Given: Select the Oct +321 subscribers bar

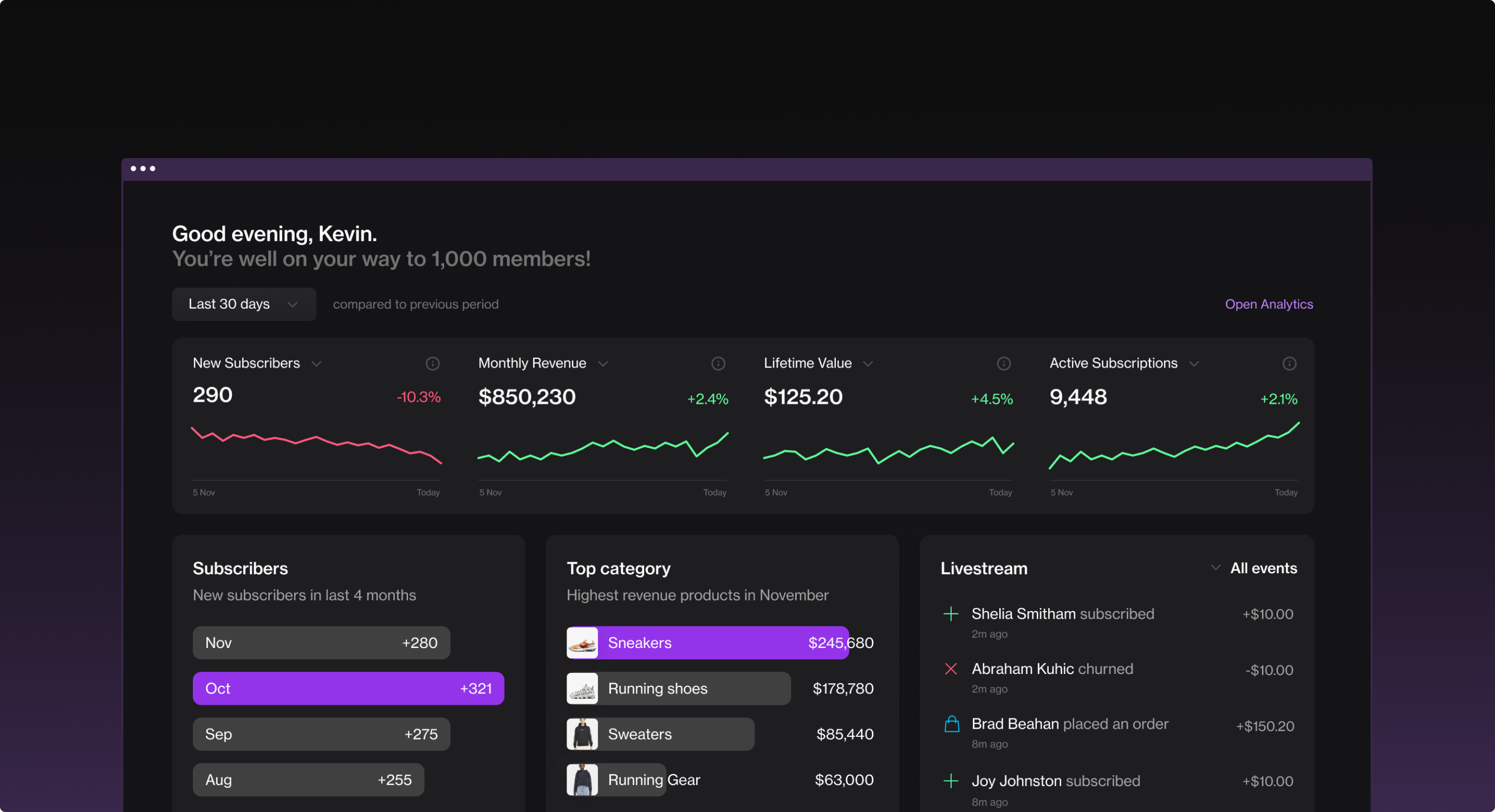Looking at the screenshot, I should point(348,689).
